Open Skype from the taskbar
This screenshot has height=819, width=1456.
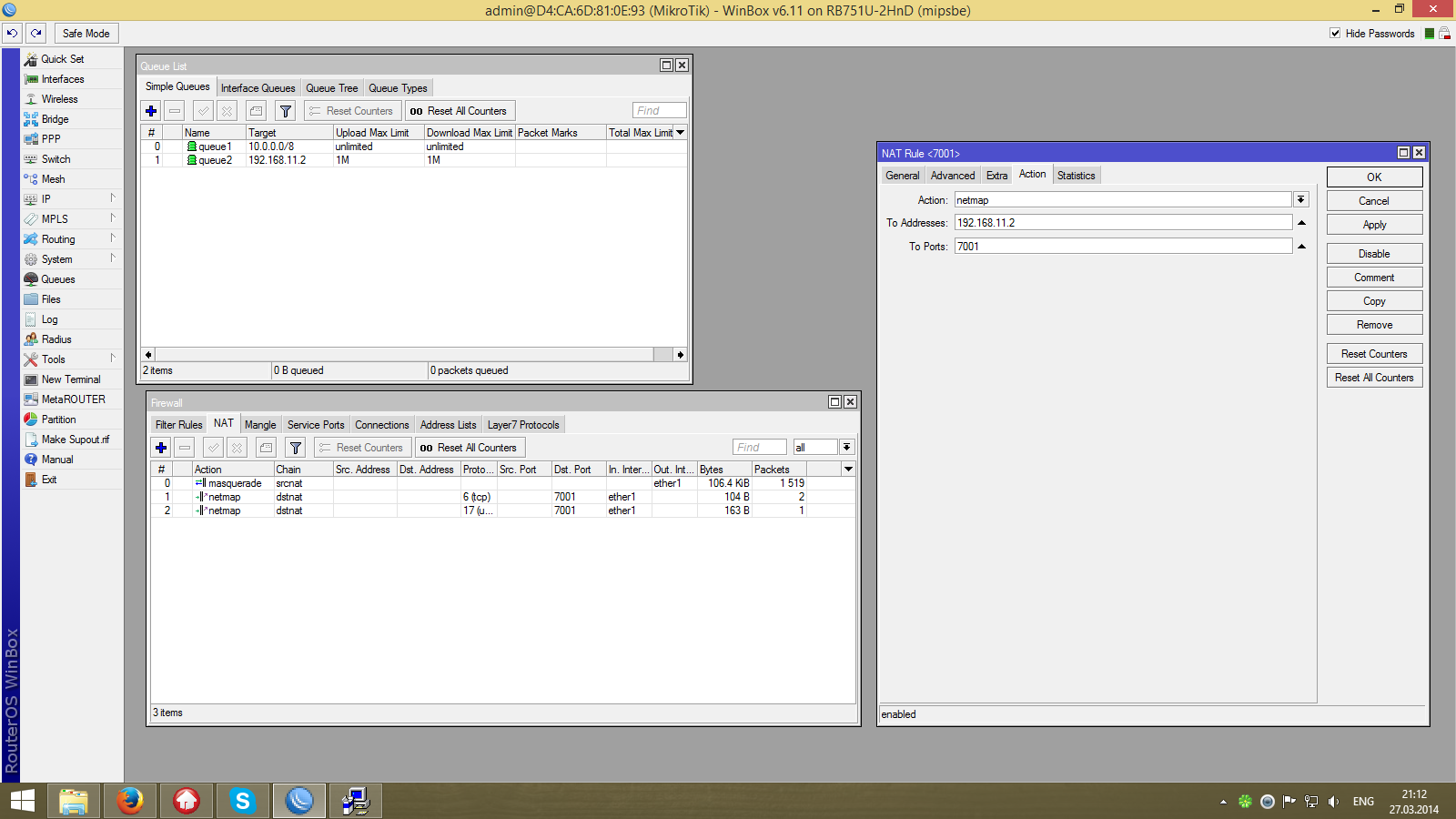coord(243,801)
